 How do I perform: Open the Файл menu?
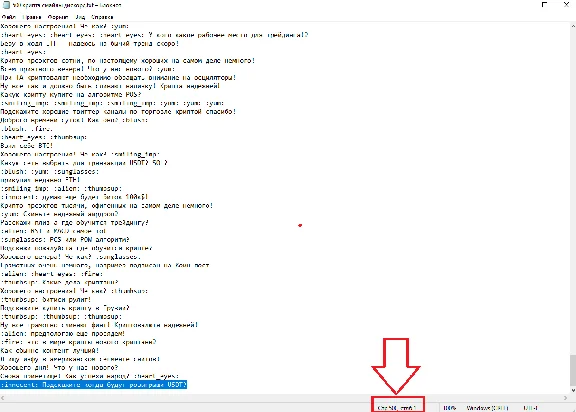click(8, 17)
